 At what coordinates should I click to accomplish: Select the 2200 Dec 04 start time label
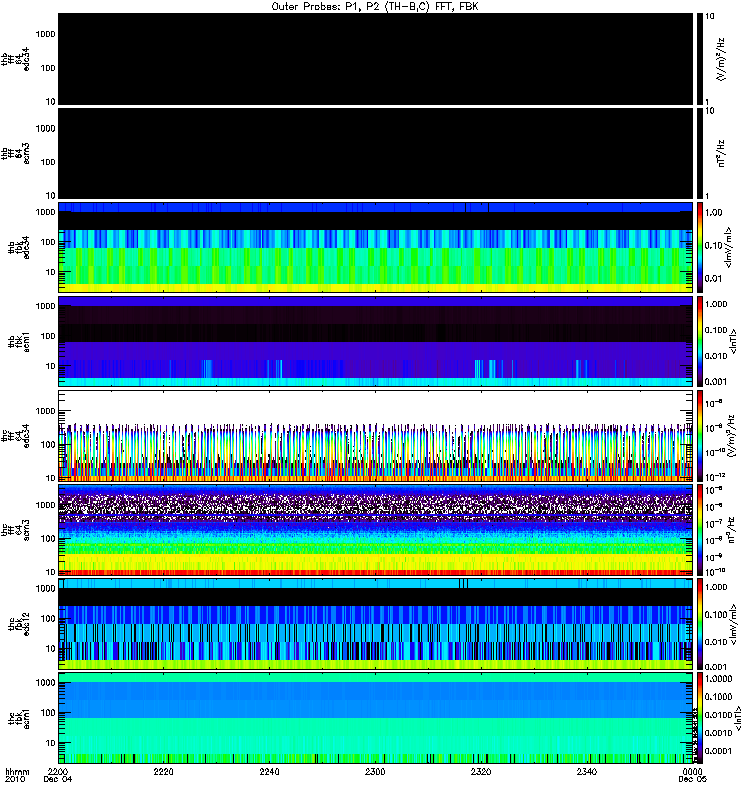point(58,776)
